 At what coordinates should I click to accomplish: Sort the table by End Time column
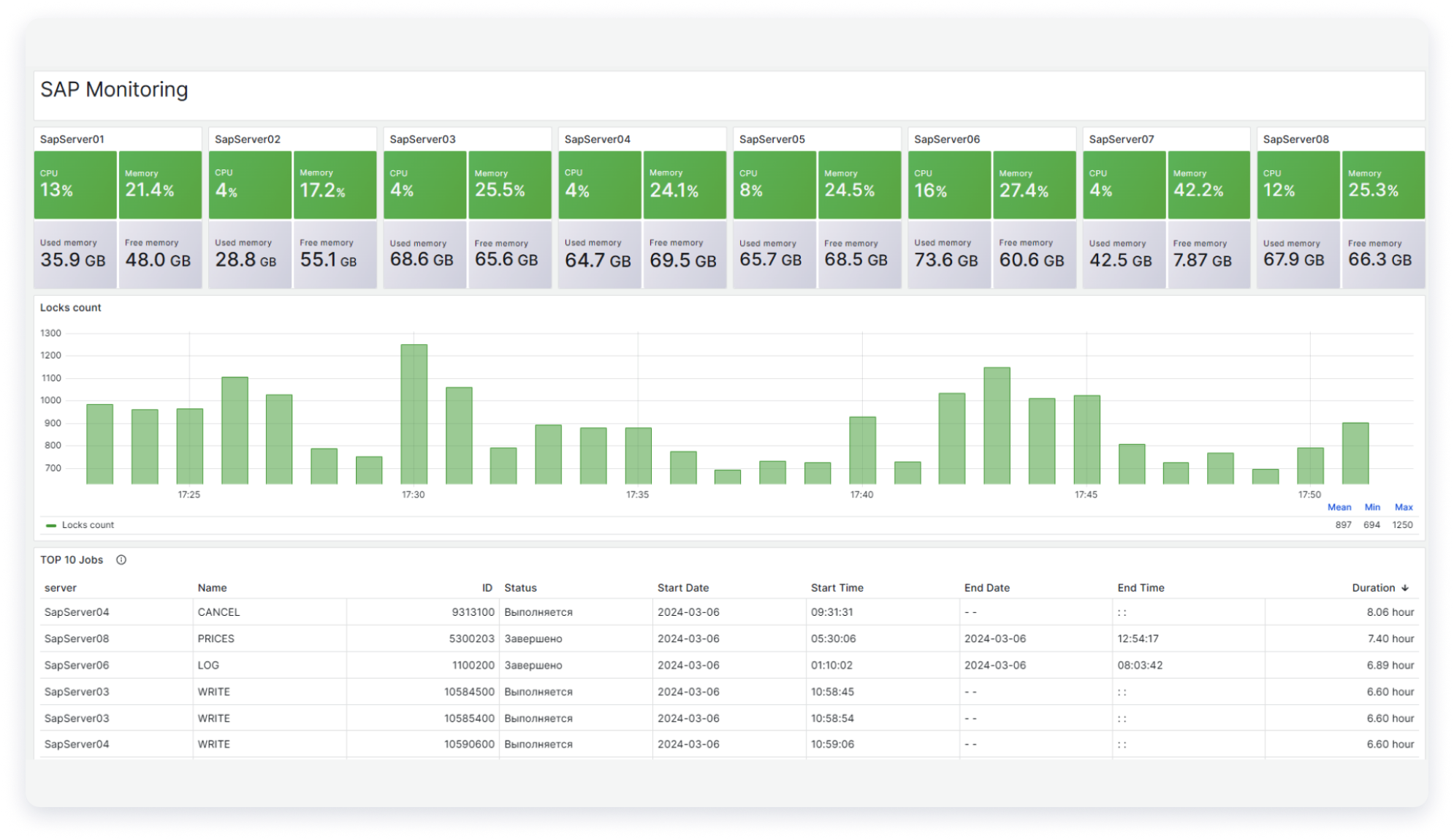click(x=1141, y=588)
